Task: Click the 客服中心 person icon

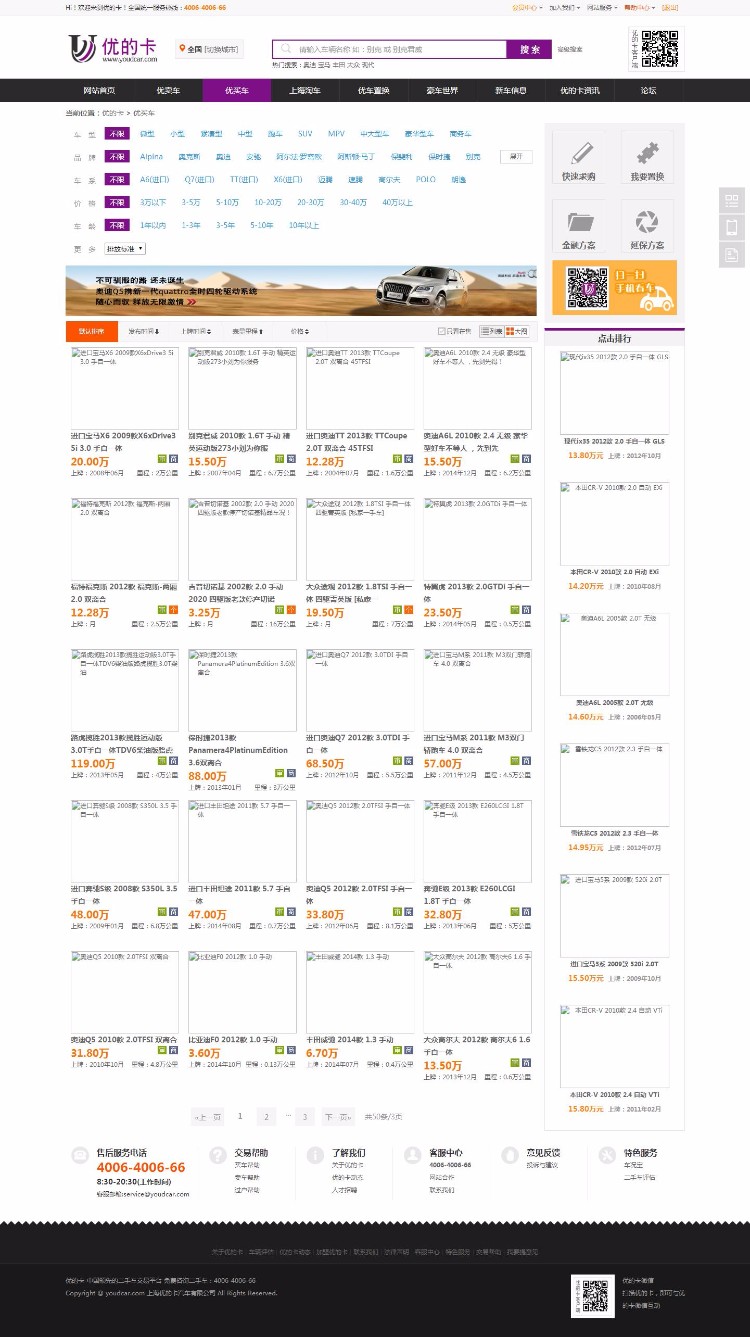Action: click(x=413, y=1155)
